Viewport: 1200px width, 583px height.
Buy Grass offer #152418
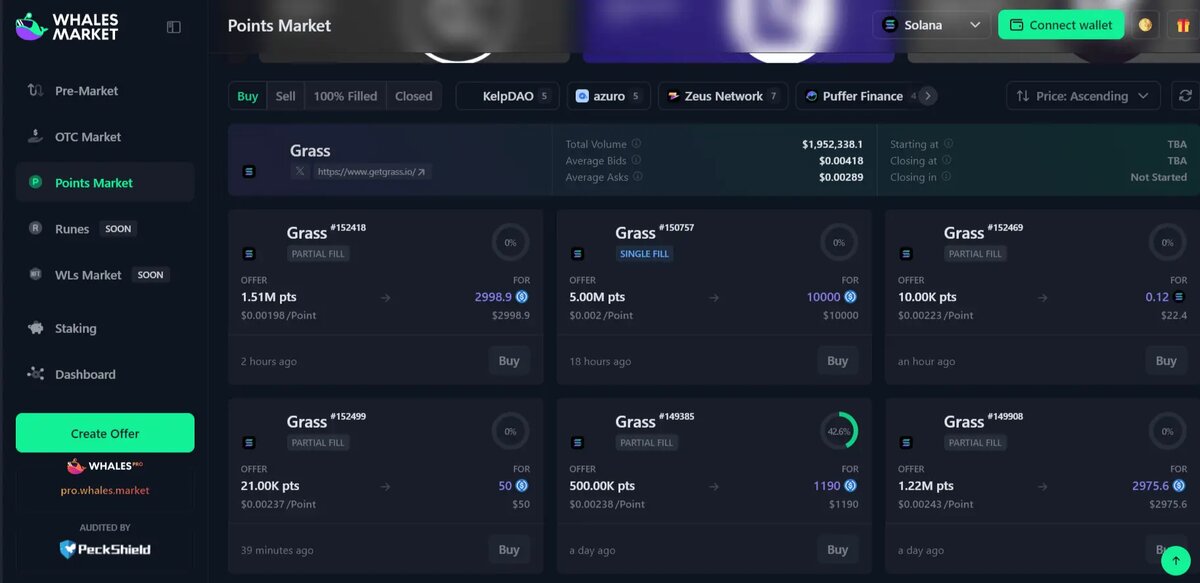(509, 361)
